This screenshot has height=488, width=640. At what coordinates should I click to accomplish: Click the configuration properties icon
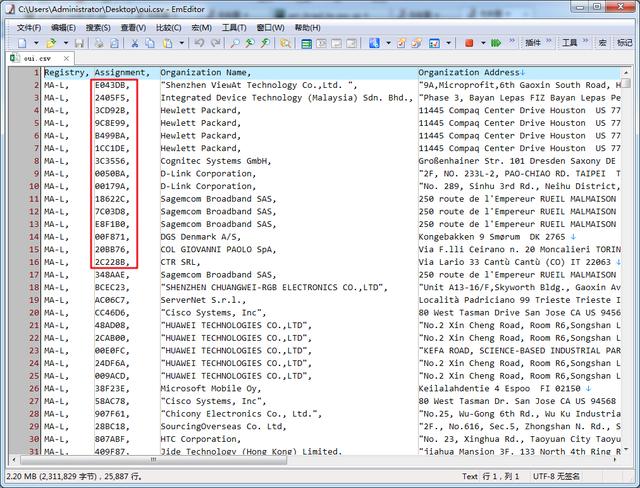click(x=401, y=42)
